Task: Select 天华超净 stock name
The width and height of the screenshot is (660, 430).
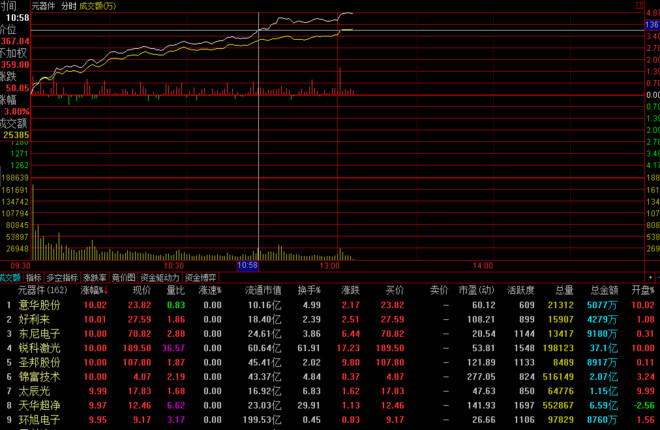Action: click(39, 405)
